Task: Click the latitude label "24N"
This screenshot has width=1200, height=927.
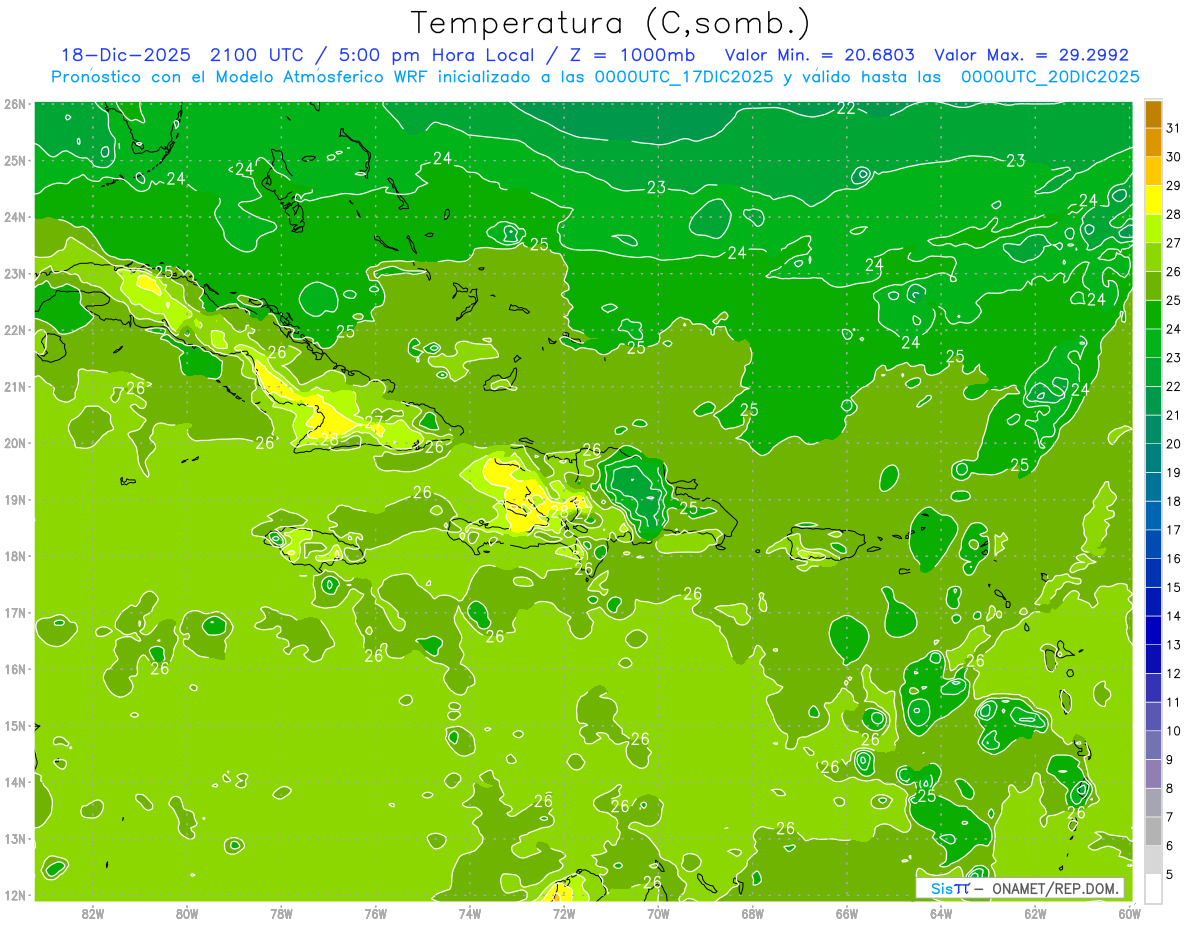Action: coord(14,217)
